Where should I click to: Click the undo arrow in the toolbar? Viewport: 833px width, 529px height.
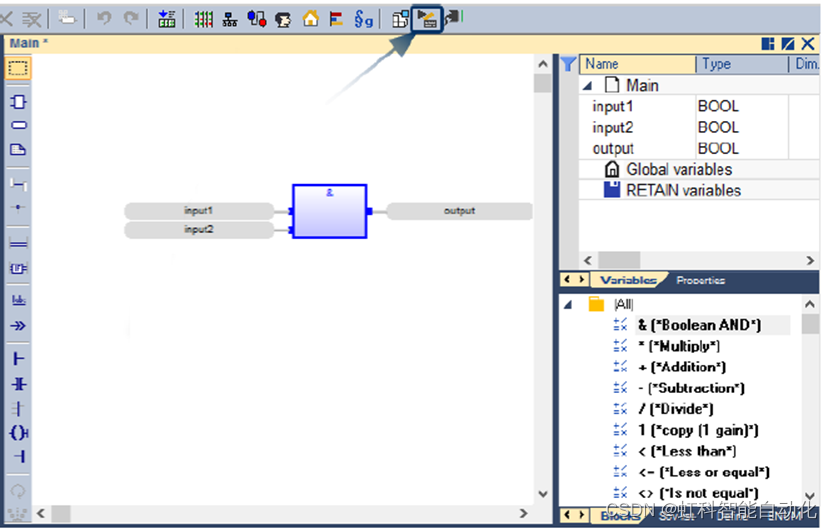point(104,19)
